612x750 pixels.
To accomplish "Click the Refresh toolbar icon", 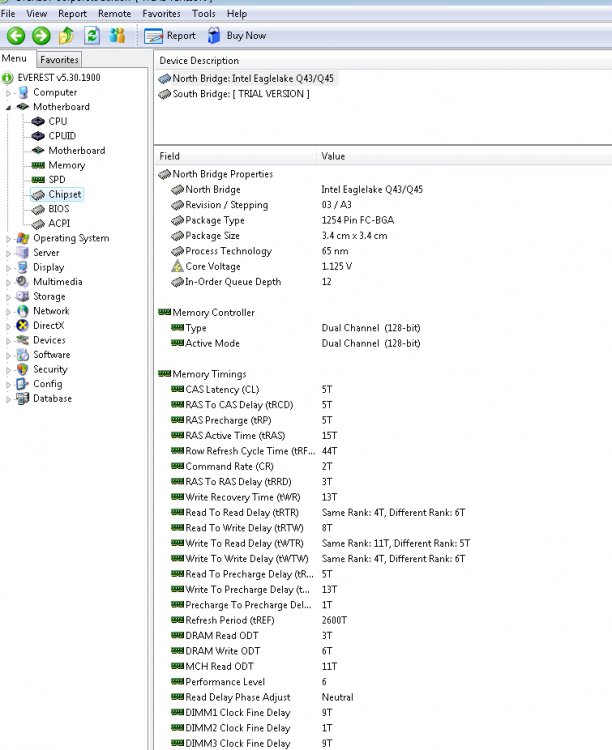I will pos(92,36).
